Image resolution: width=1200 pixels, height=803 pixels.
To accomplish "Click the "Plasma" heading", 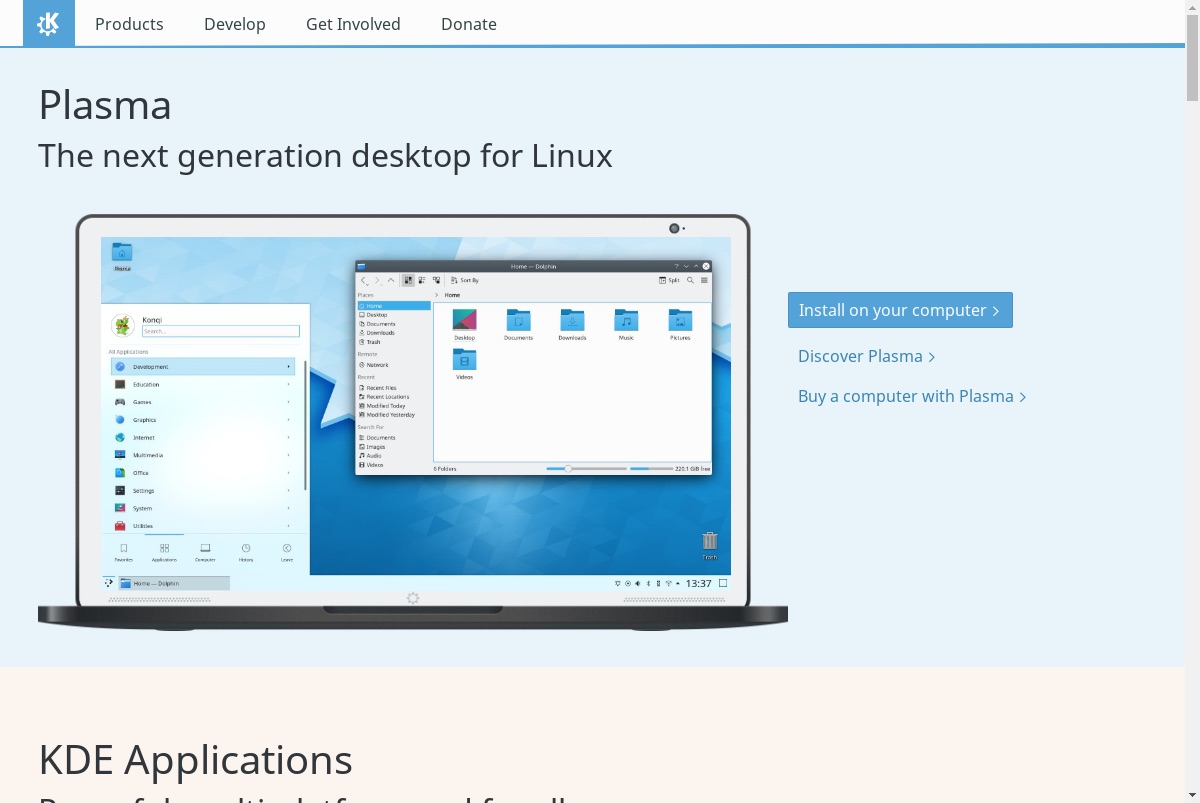I will point(105,105).
